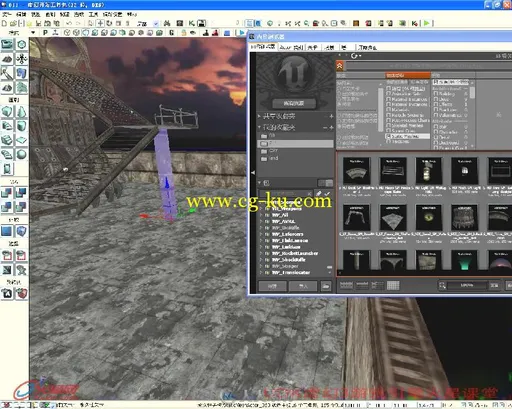512x409 pixels.
Task: Collapse the Packages tree section arrow
Action: point(260,183)
